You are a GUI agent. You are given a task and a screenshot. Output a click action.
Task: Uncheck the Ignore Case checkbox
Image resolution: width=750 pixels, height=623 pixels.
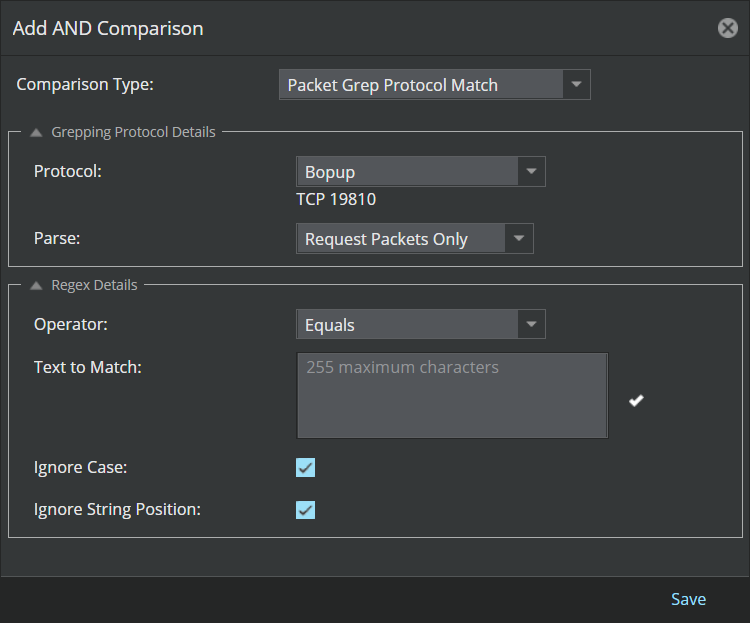(305, 467)
